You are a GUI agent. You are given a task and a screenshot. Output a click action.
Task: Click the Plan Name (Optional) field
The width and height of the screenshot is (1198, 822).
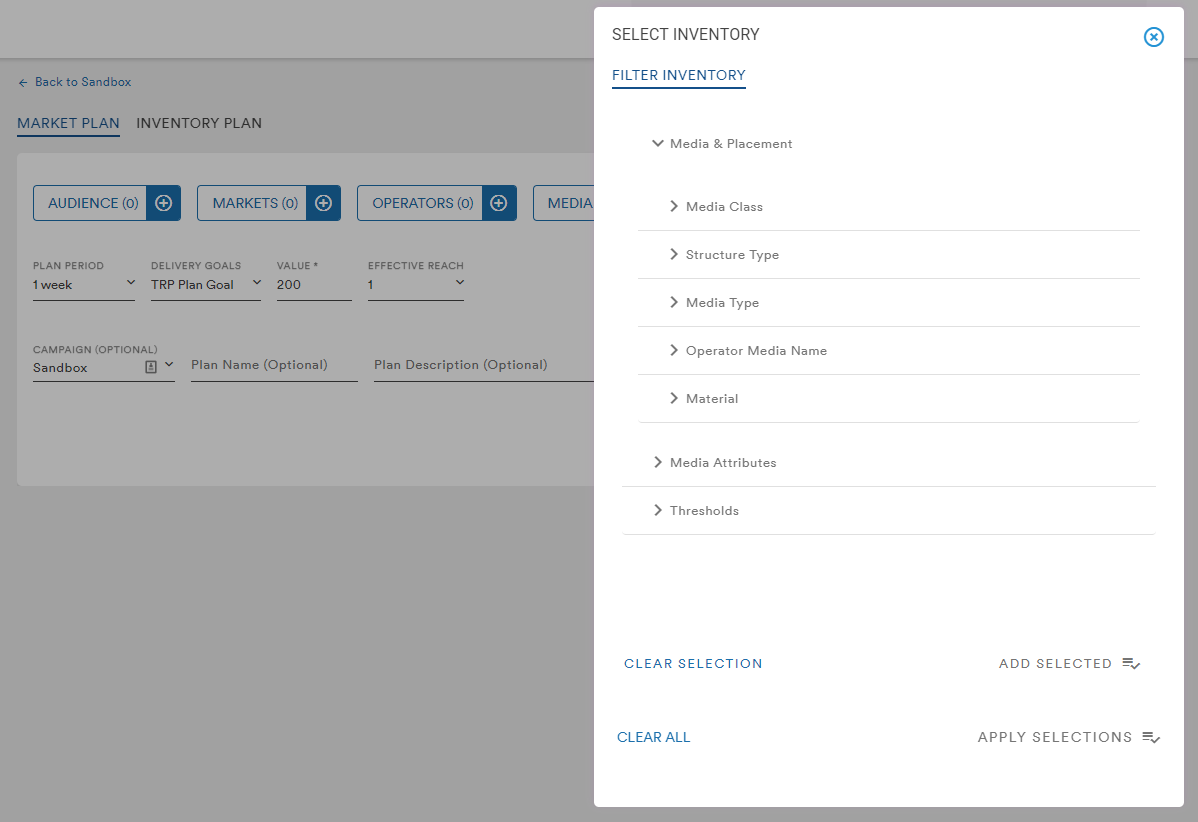(x=274, y=365)
